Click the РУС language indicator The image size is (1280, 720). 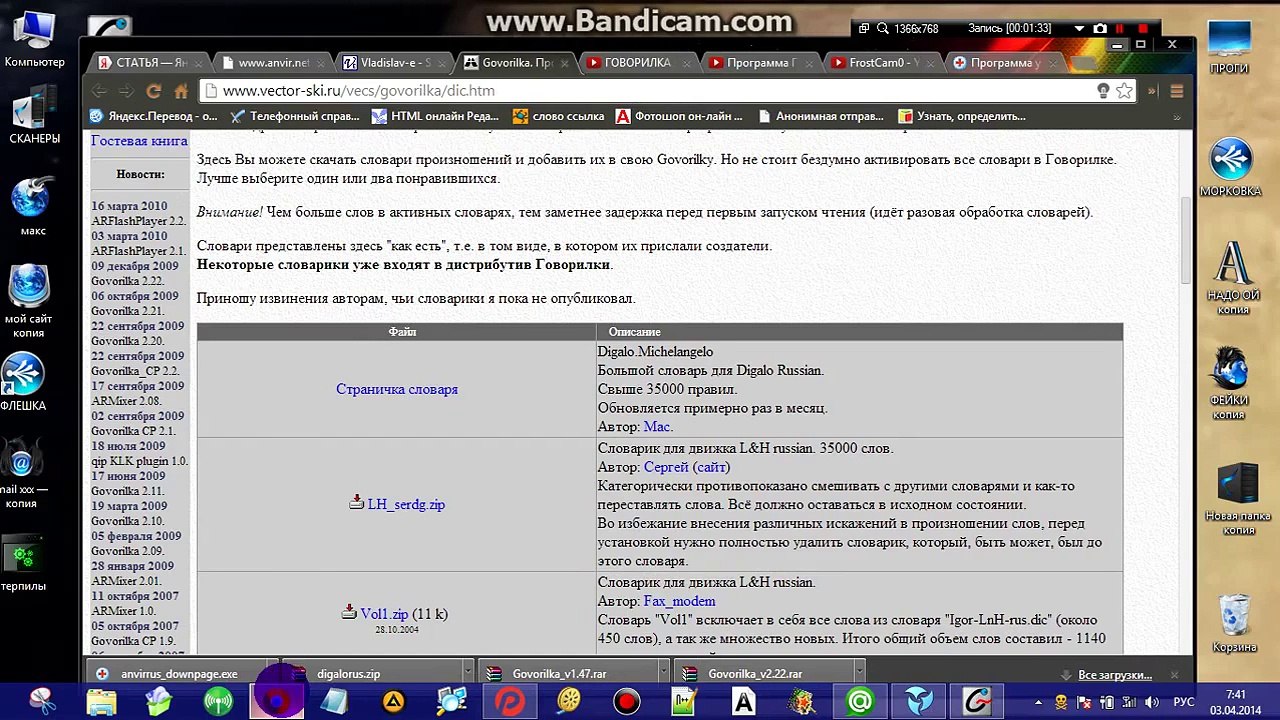pos(1183,702)
